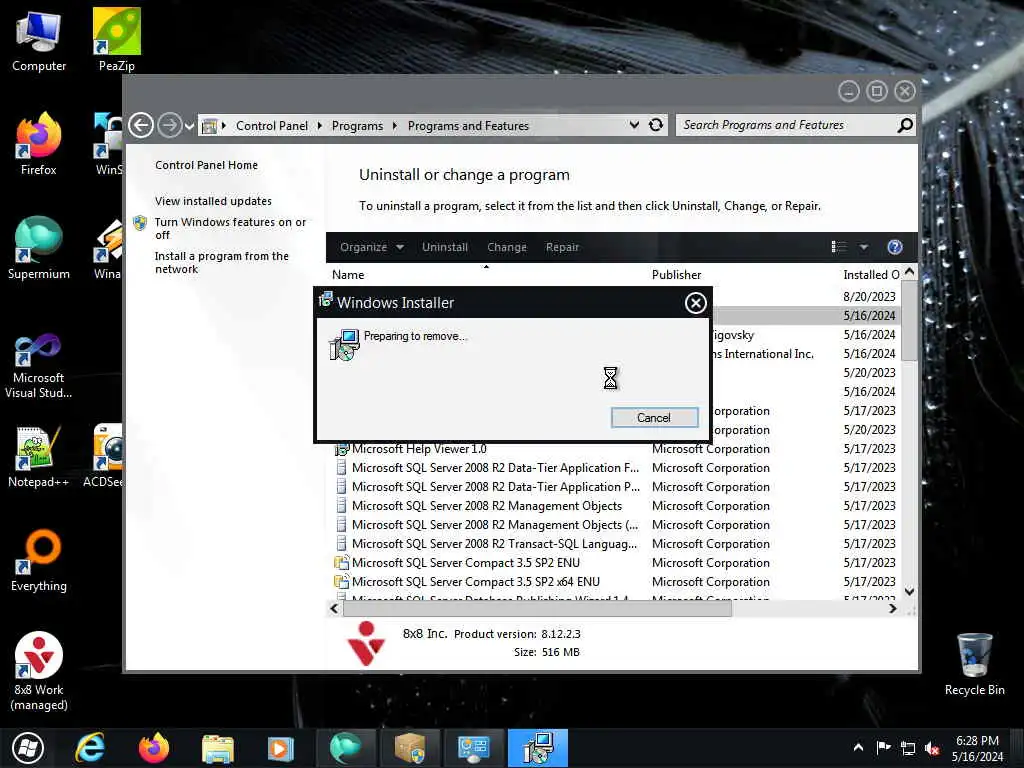
Task: Open the Supermium desktop shortcut
Action: tap(39, 248)
